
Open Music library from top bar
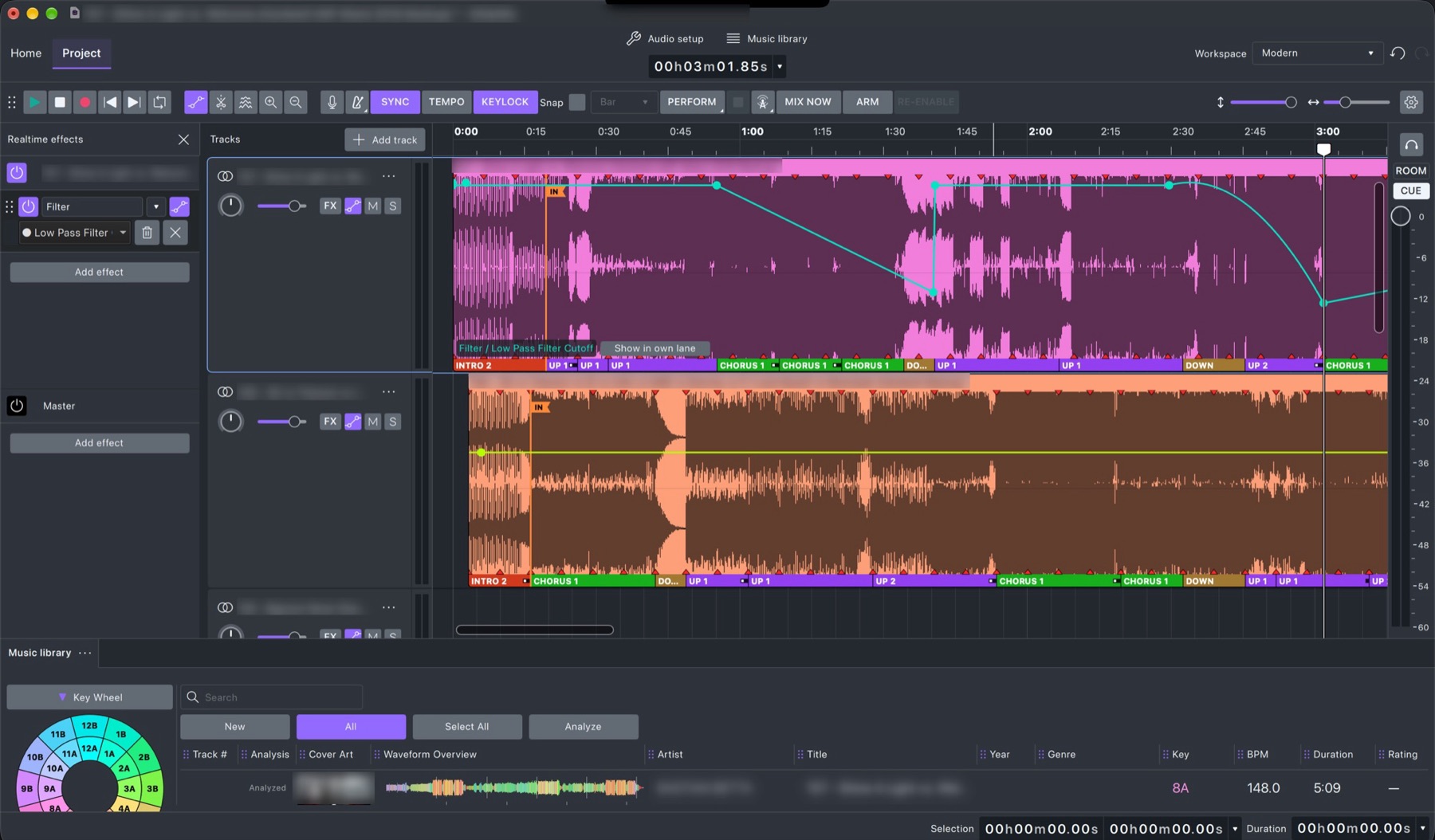click(767, 38)
